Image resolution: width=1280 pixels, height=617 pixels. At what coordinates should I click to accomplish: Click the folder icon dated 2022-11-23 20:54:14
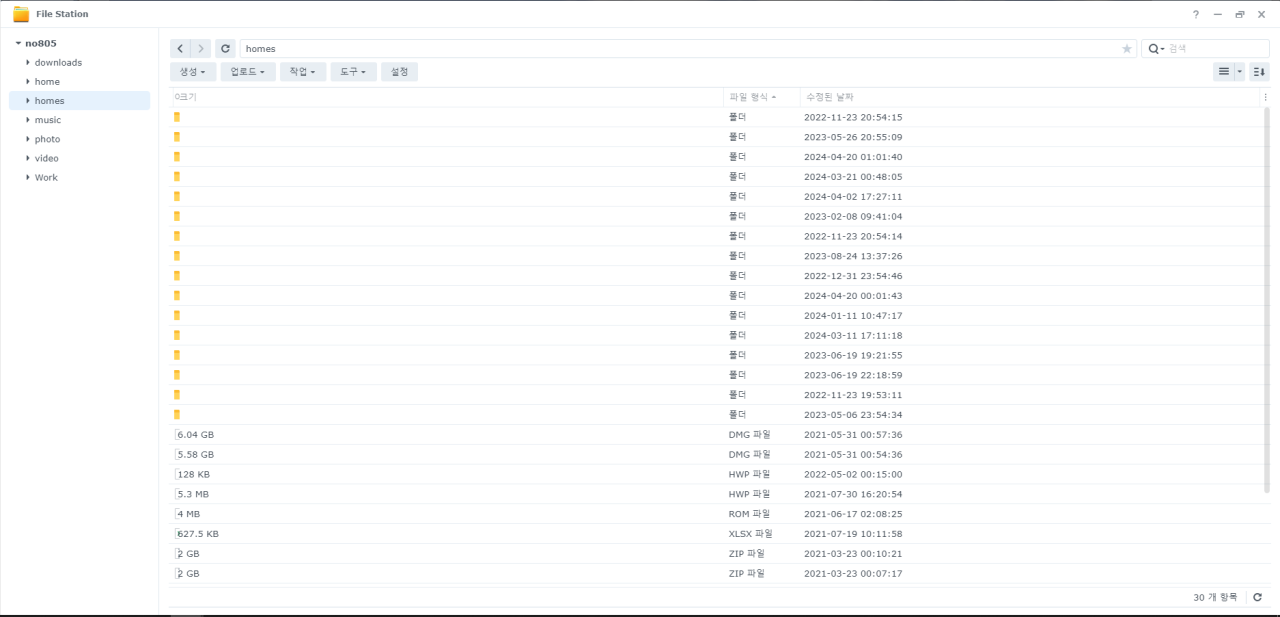(x=177, y=236)
